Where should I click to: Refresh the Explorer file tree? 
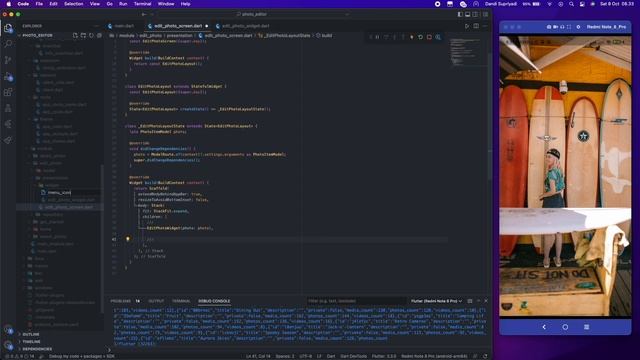click(x=91, y=36)
